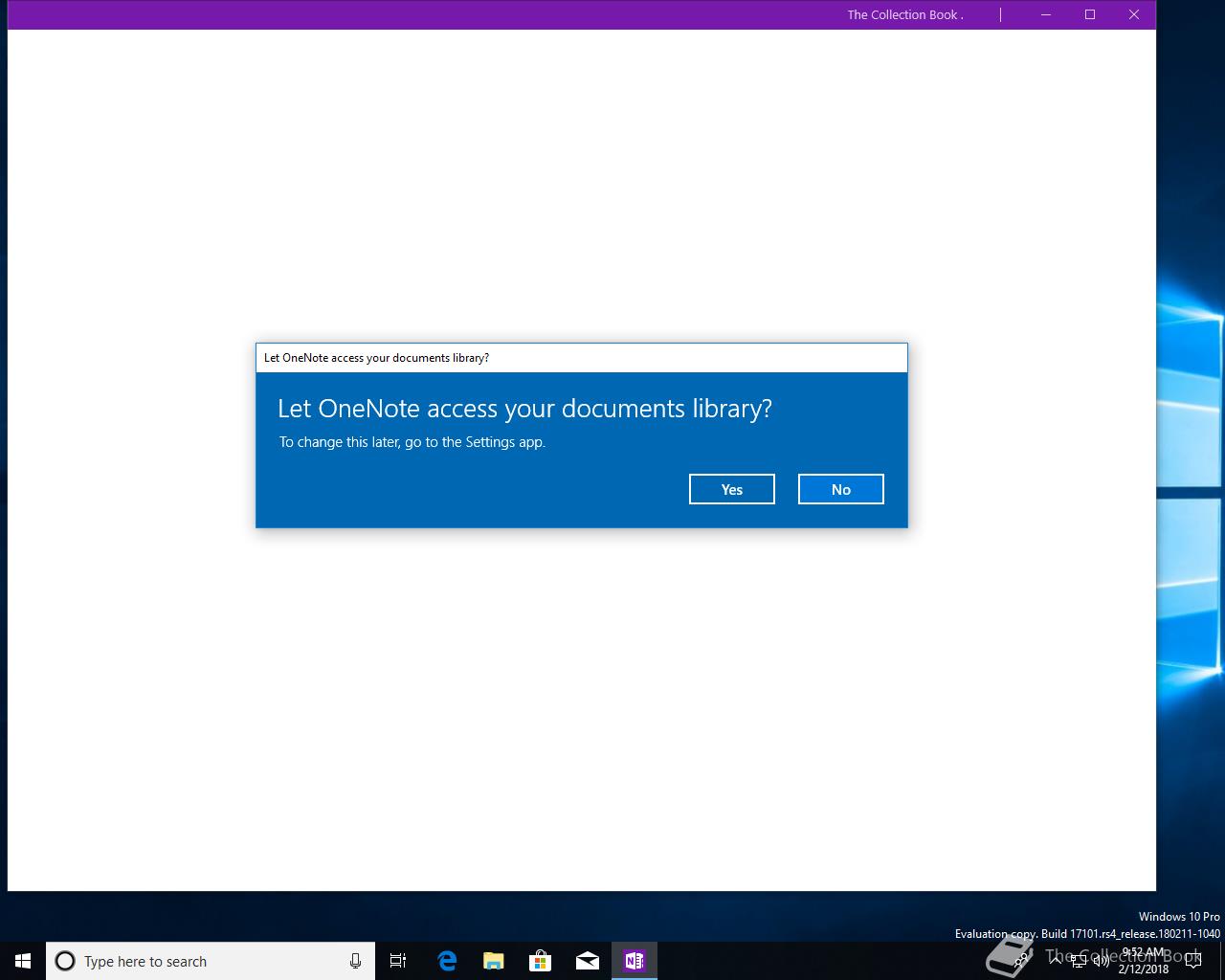
Task: Focus the 'Type here to search' box
Action: pyautogui.click(x=211, y=961)
